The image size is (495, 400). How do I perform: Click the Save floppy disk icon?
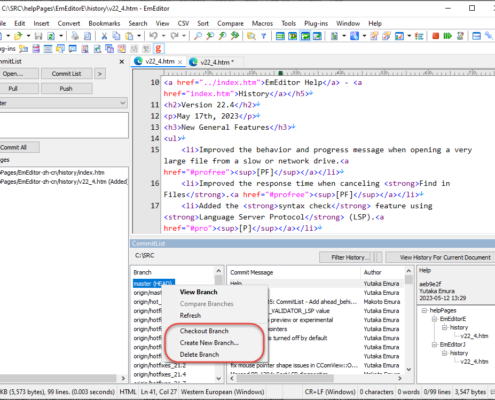[x=39, y=36]
